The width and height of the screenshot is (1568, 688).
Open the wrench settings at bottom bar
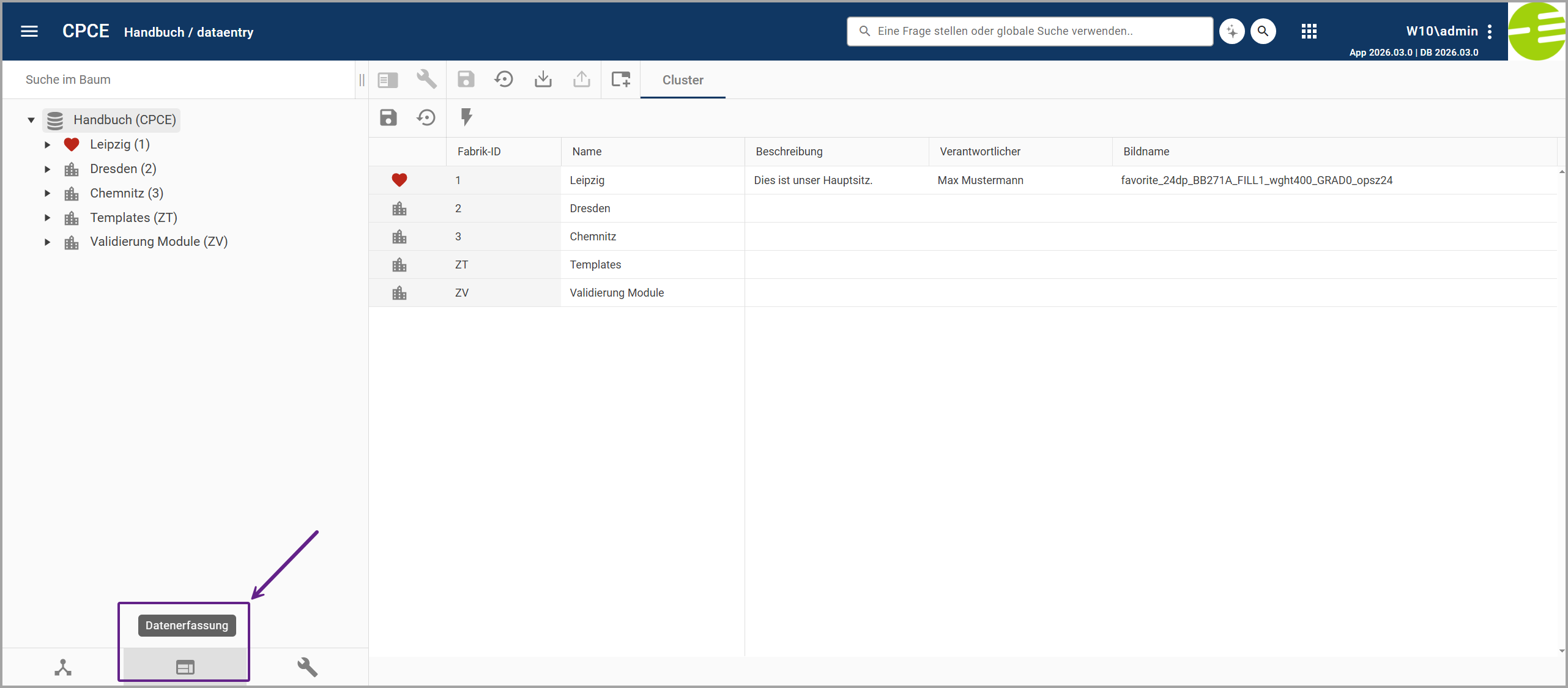(307, 667)
